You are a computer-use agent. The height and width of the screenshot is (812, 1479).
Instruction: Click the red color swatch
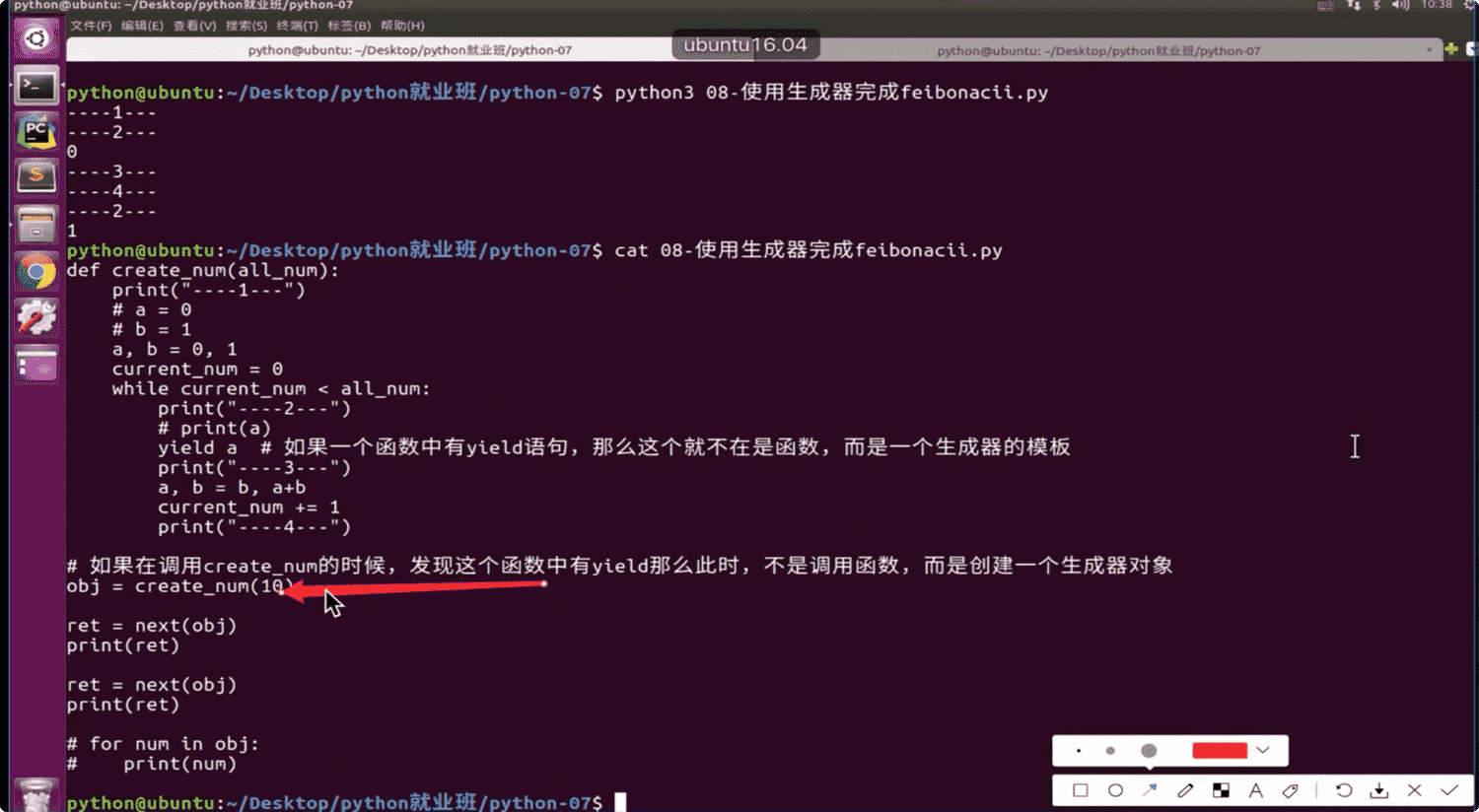(x=1220, y=751)
